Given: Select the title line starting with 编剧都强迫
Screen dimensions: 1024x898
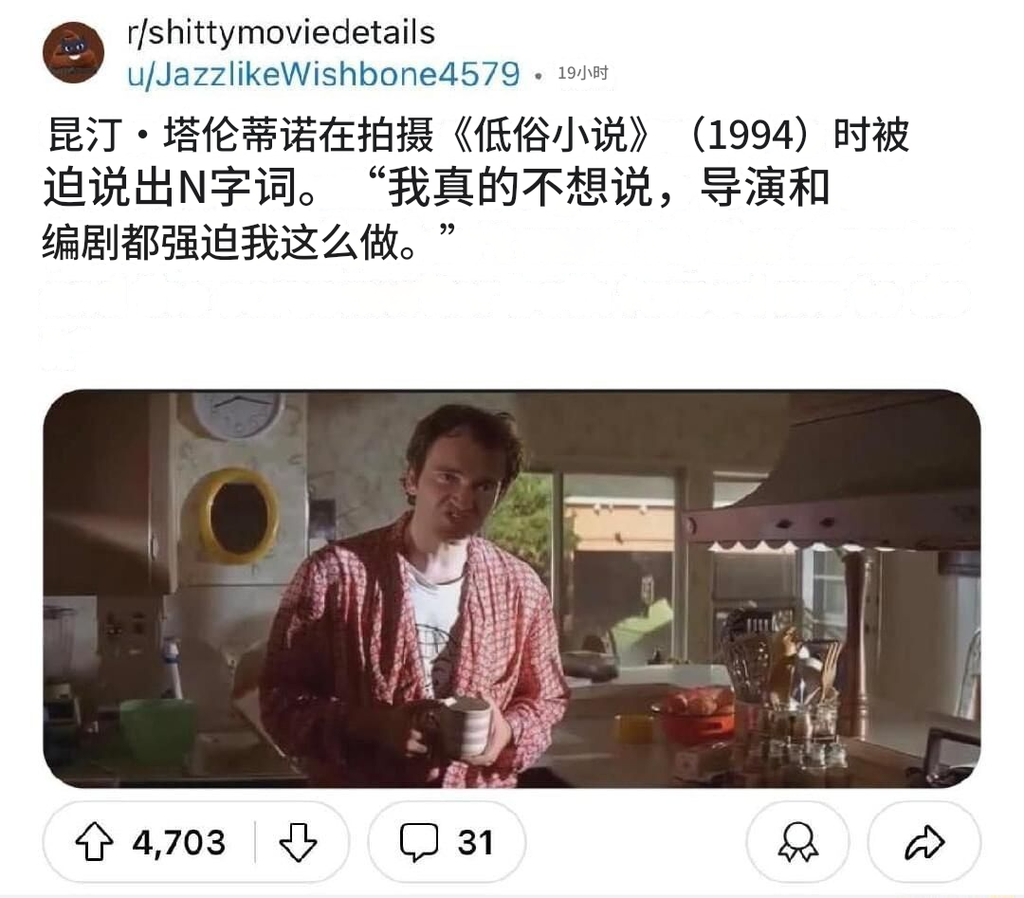Looking at the screenshot, I should pyautogui.click(x=248, y=242).
